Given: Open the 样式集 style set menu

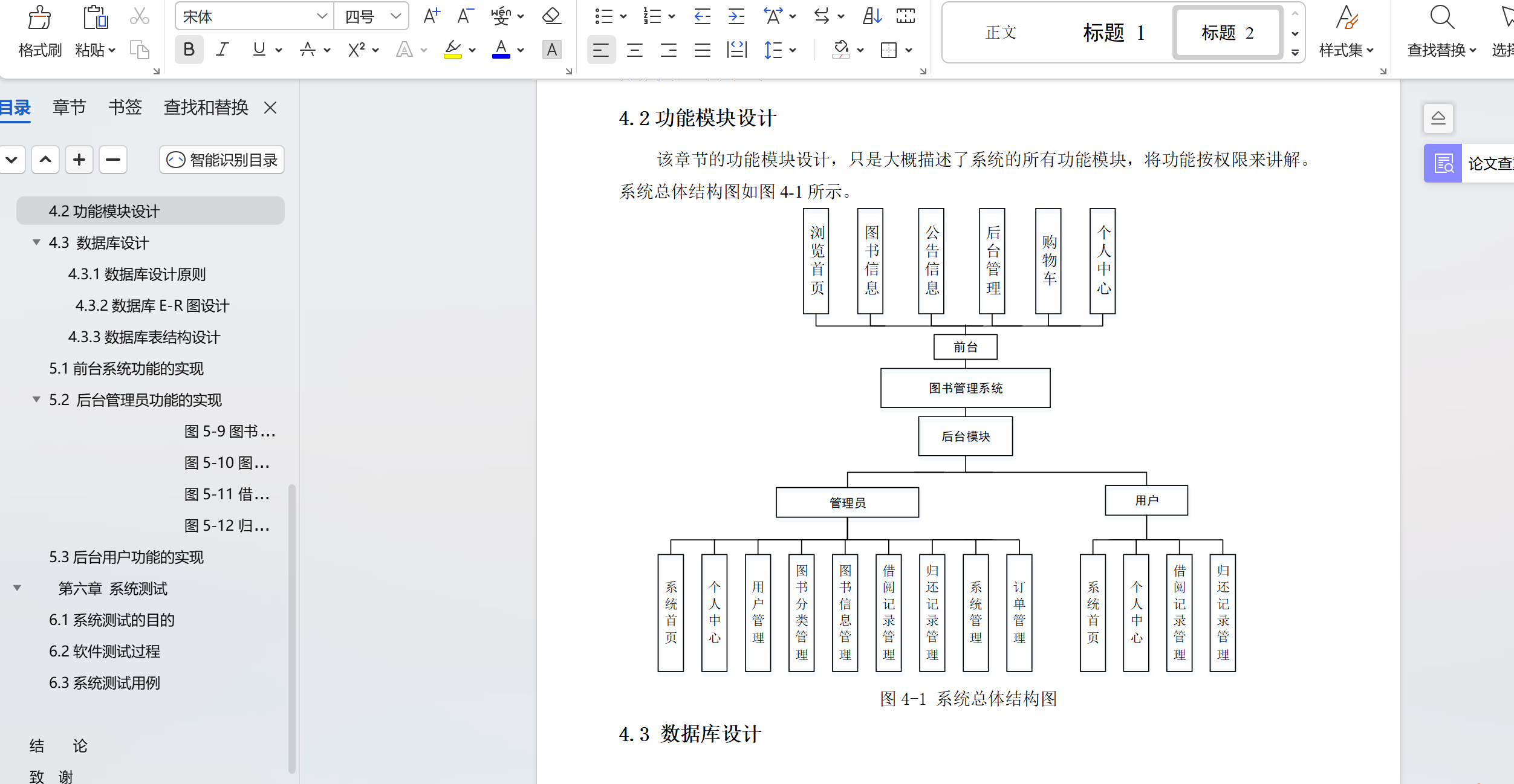Looking at the screenshot, I should click(x=1346, y=33).
